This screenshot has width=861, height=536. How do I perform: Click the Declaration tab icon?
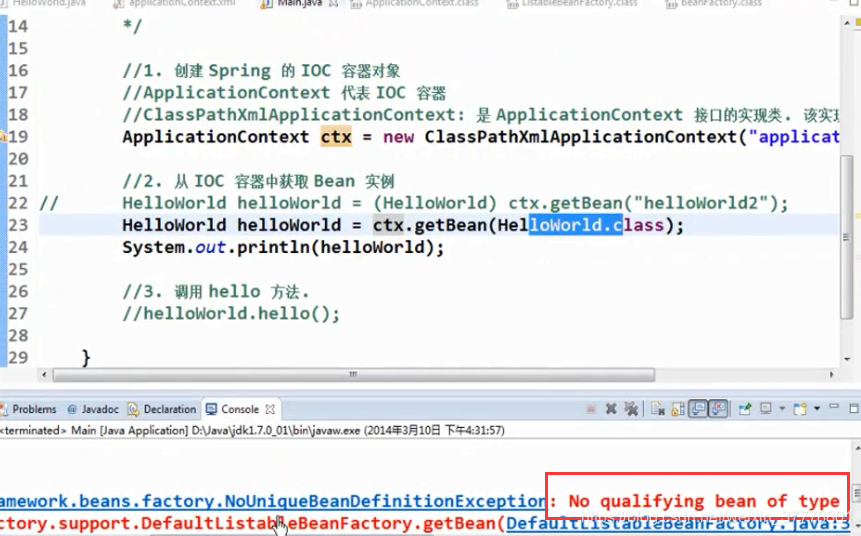click(133, 410)
